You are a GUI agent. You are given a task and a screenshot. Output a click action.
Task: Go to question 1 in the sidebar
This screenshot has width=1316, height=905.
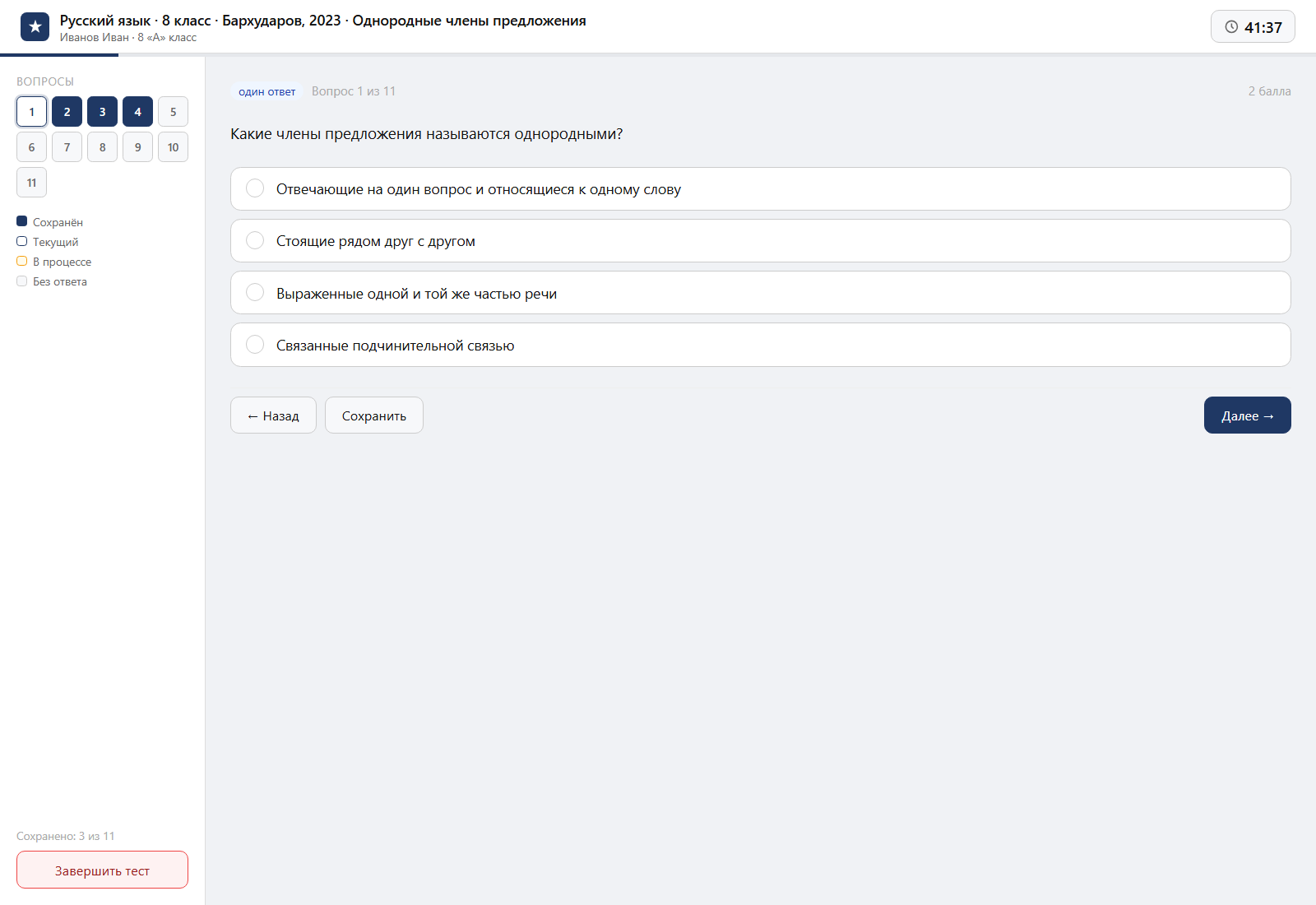click(31, 112)
